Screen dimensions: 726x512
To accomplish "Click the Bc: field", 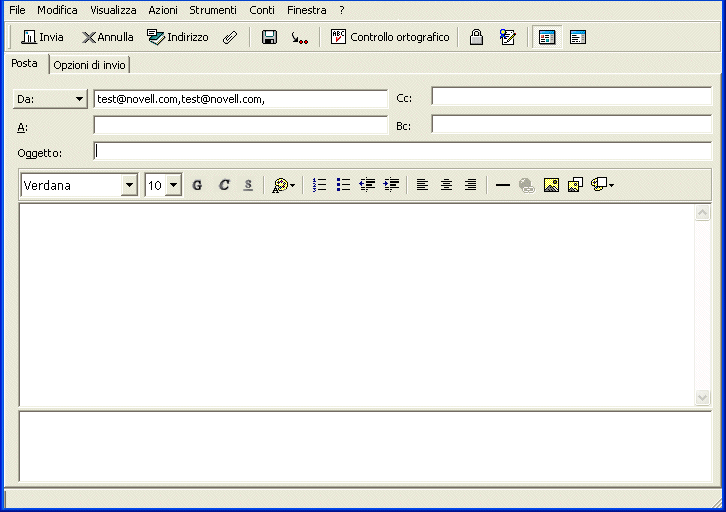I will [x=571, y=124].
